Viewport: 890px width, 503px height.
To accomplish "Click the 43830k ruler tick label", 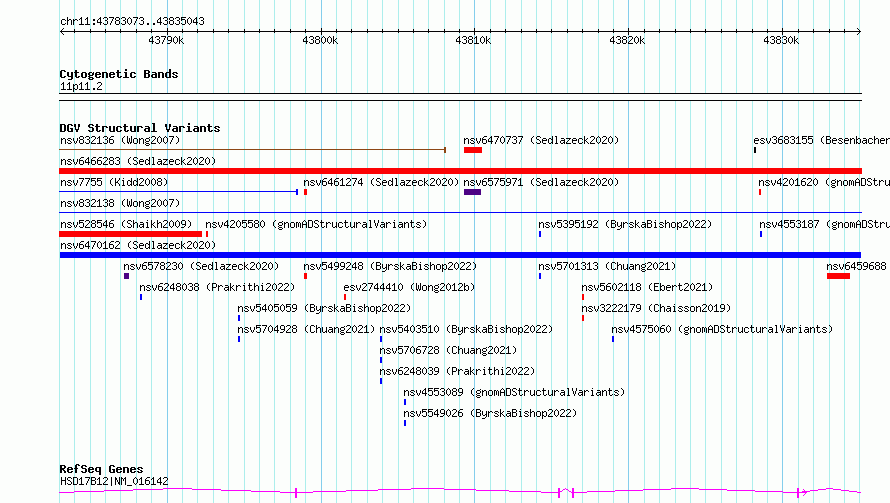I will click(781, 40).
